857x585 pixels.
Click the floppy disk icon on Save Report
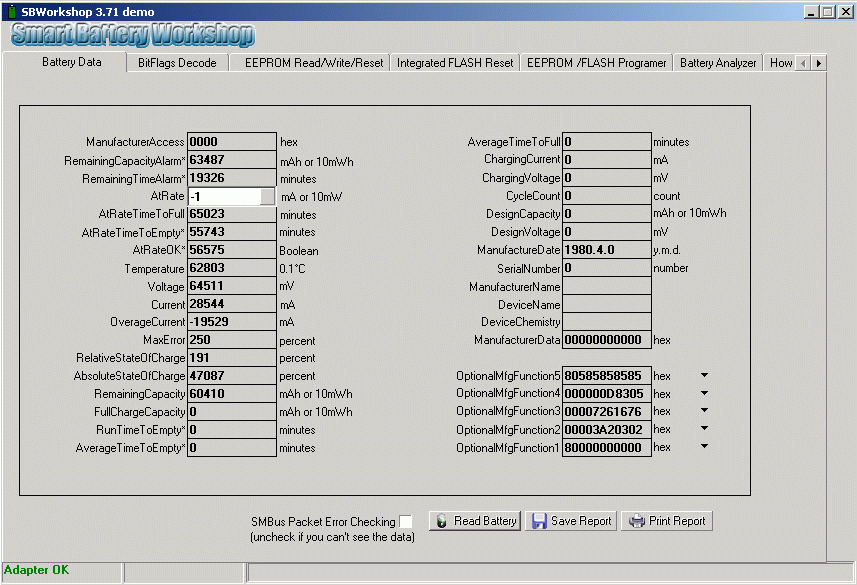539,521
